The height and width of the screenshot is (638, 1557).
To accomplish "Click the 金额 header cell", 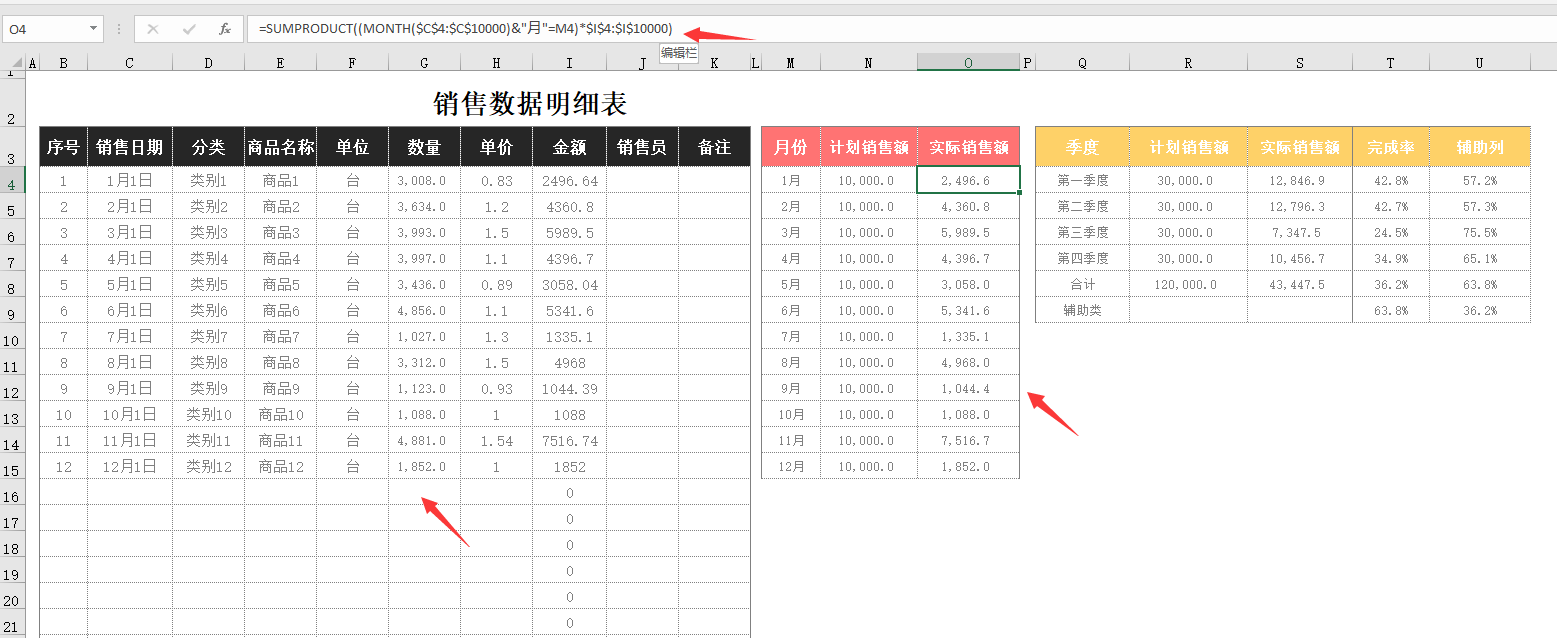I will (x=569, y=147).
